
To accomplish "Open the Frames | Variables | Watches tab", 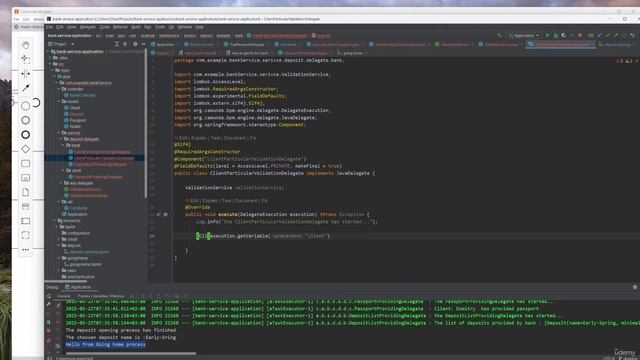I will 101,296.
